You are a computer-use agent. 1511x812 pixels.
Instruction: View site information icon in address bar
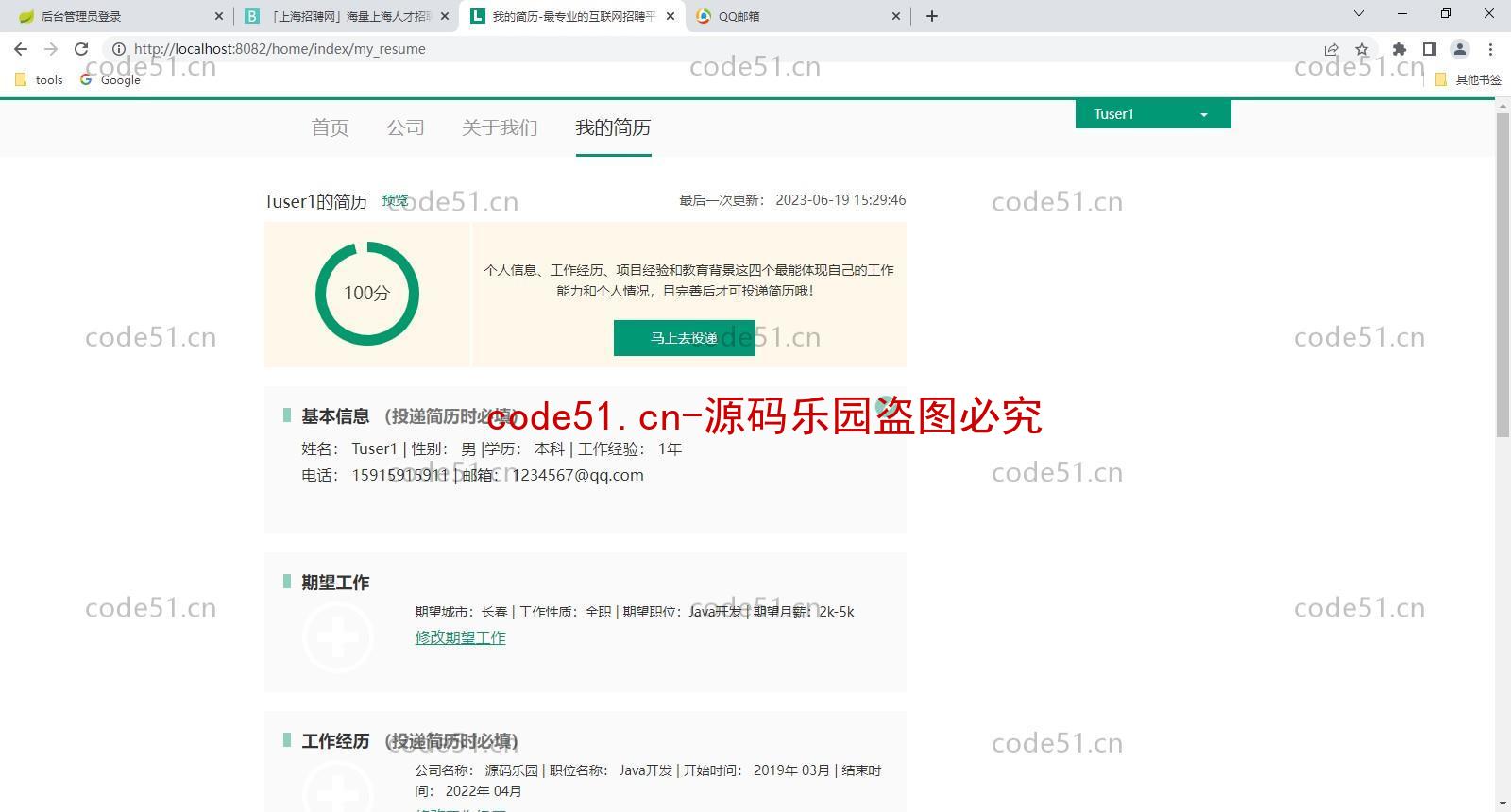tap(119, 49)
